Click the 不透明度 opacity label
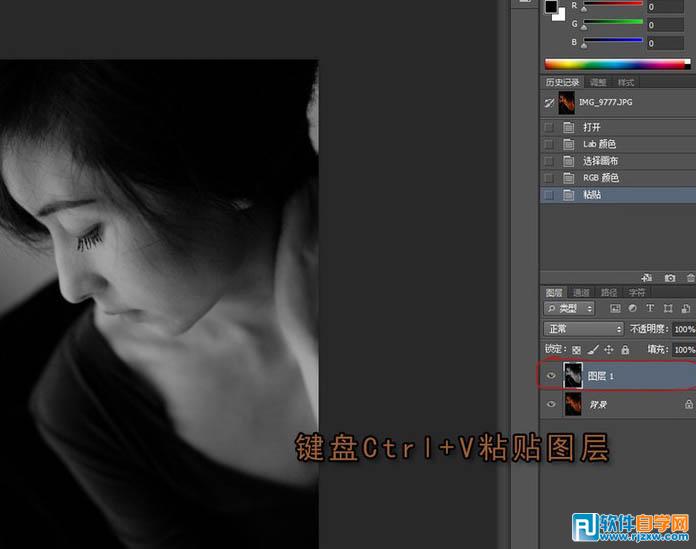The width and height of the screenshot is (696, 549). pos(649,329)
